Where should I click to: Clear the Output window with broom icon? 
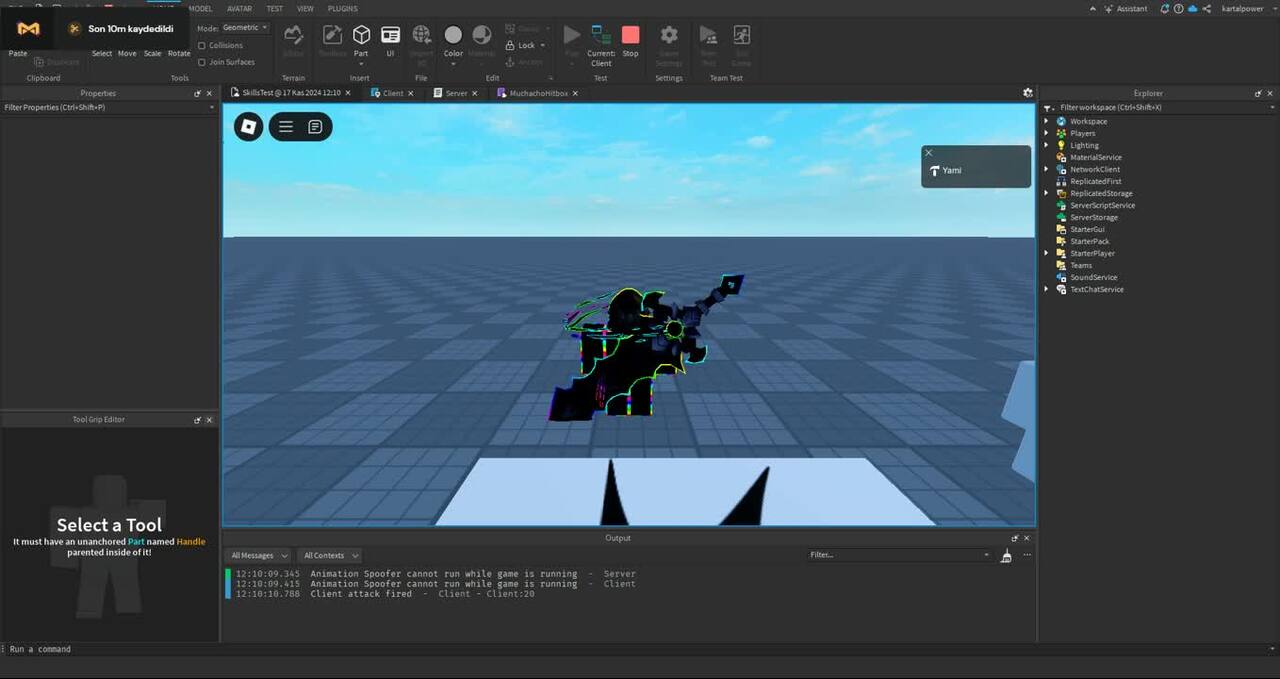point(1006,555)
